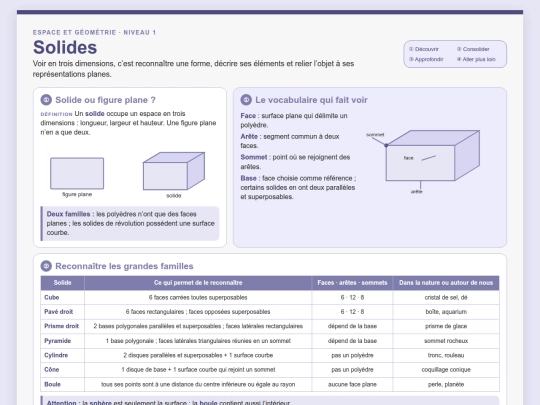Click the "Solide" column header
540x405 pixels.
coord(62,283)
